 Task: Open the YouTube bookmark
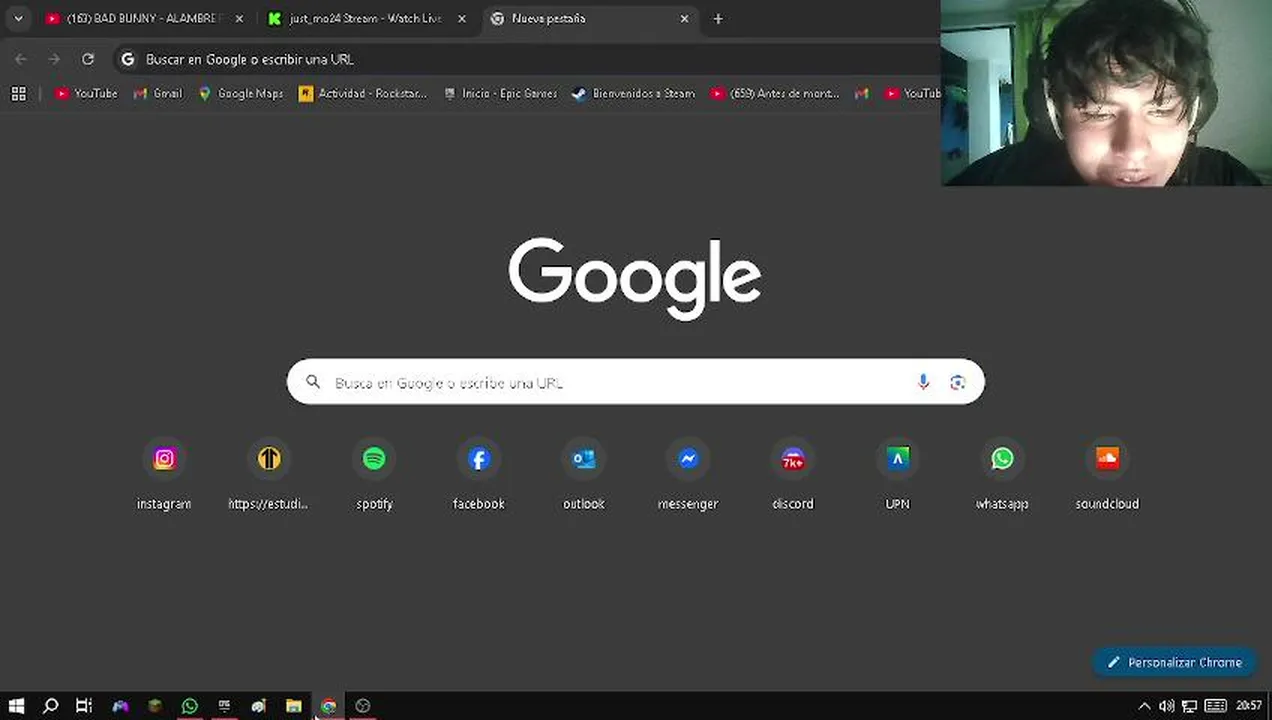click(x=86, y=93)
